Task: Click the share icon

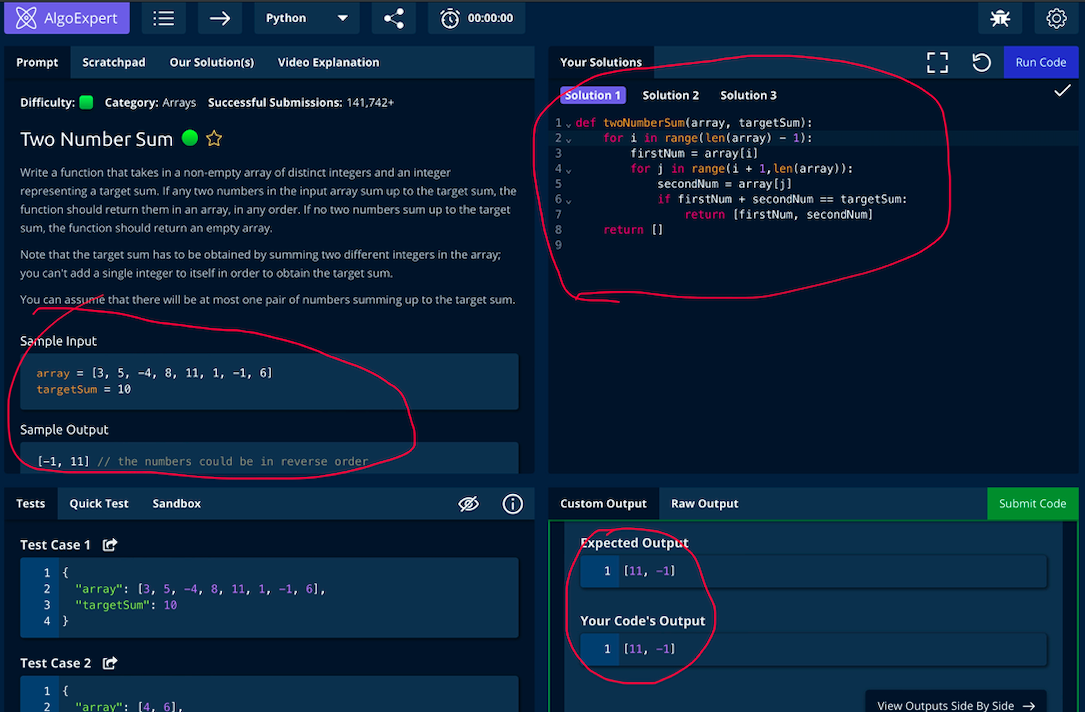Action: point(394,18)
